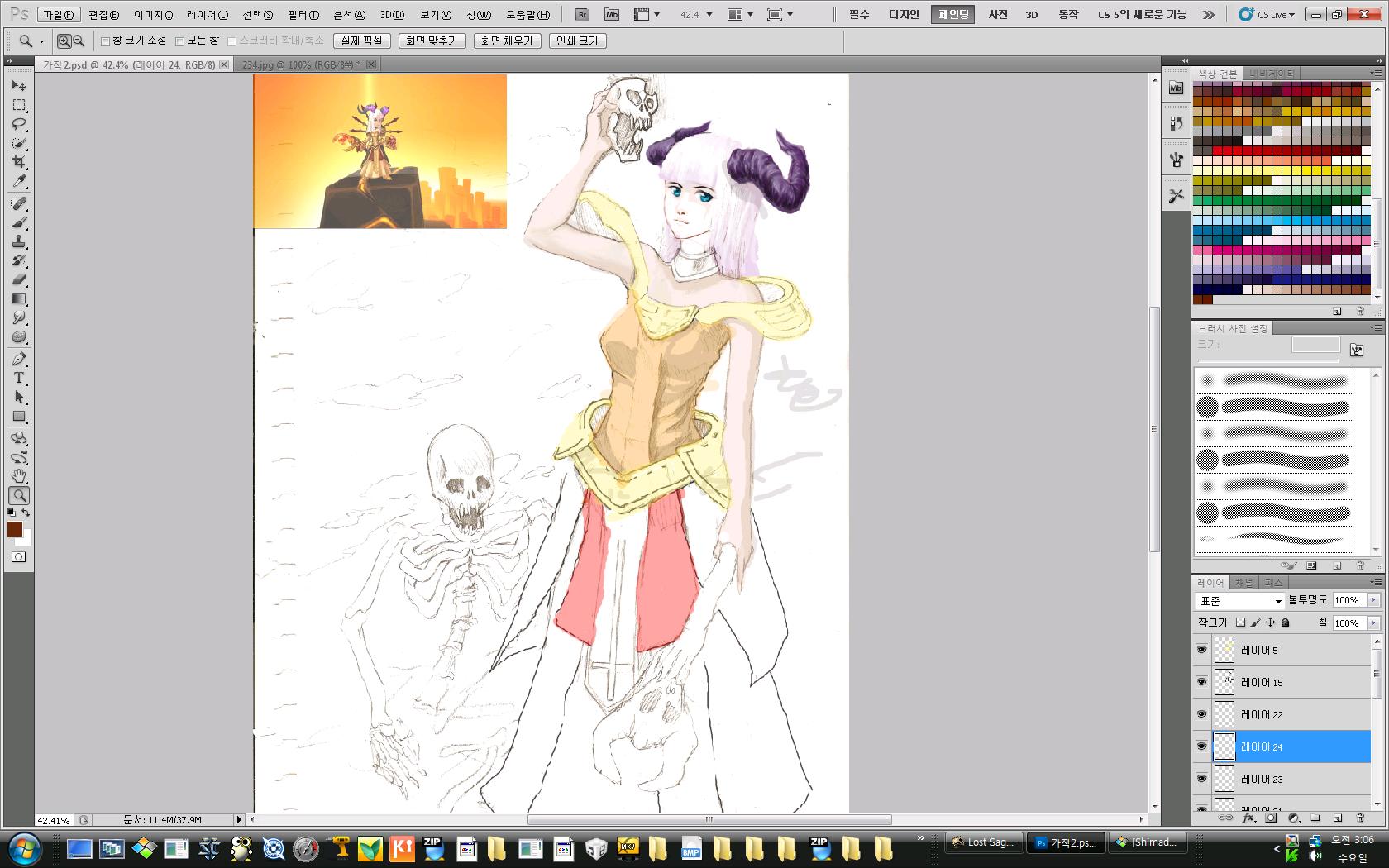The image size is (1389, 868).
Task: Select the Dodge tool
Action: coord(19,317)
